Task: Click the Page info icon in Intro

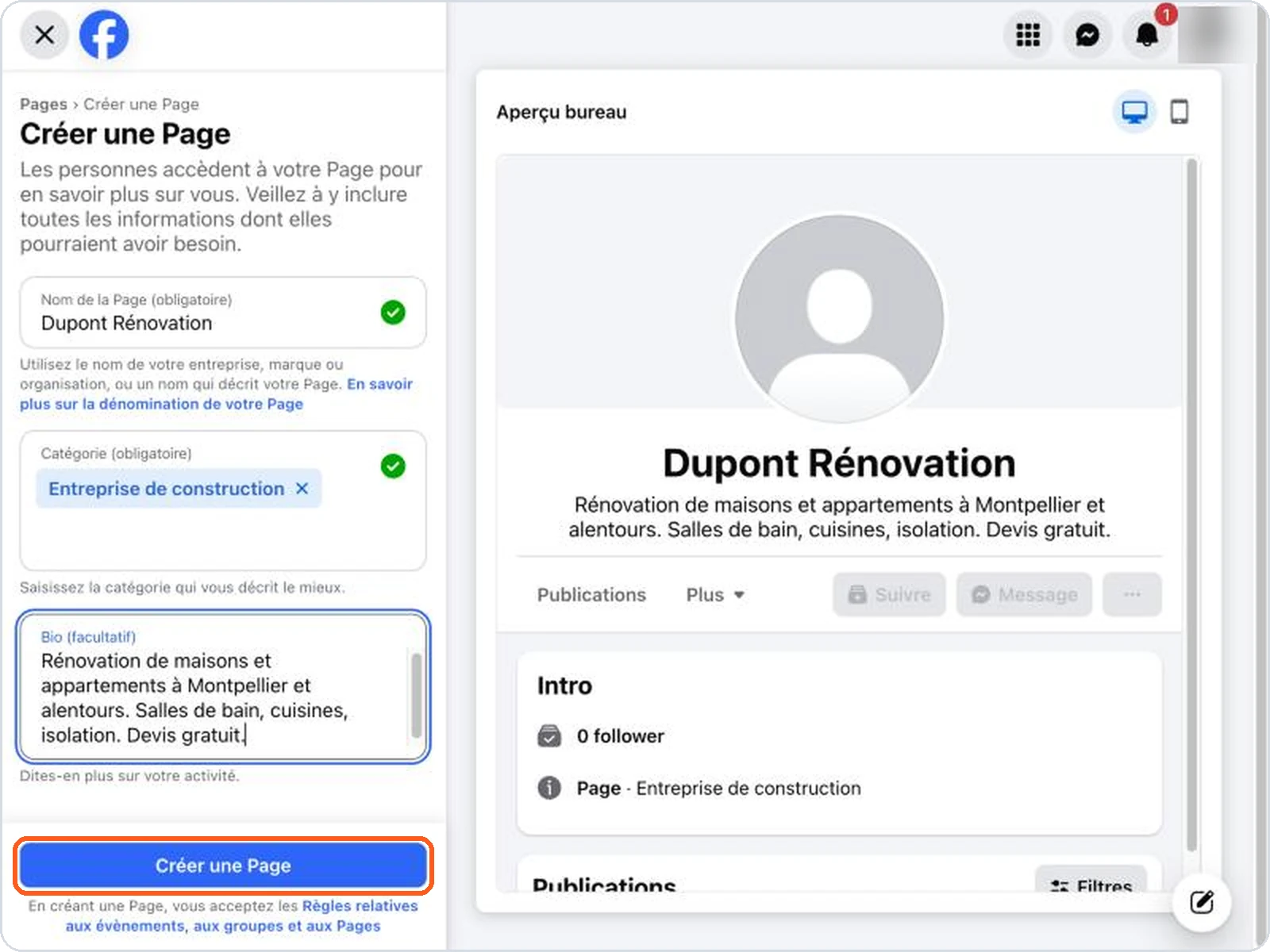Action: click(549, 788)
